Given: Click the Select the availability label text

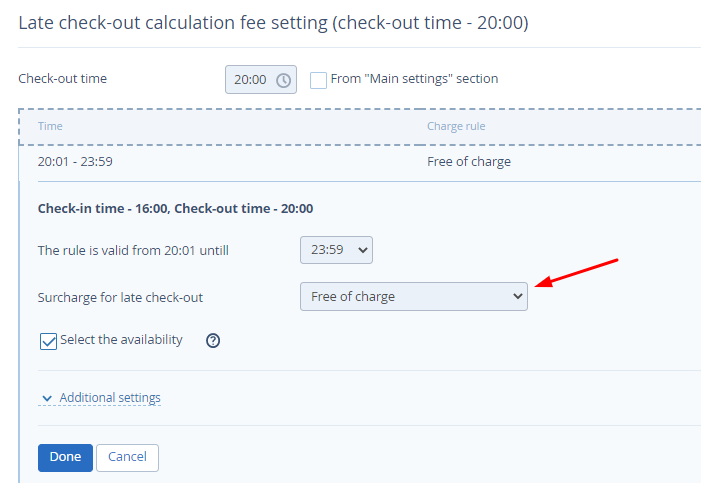Looking at the screenshot, I should coord(121,340).
